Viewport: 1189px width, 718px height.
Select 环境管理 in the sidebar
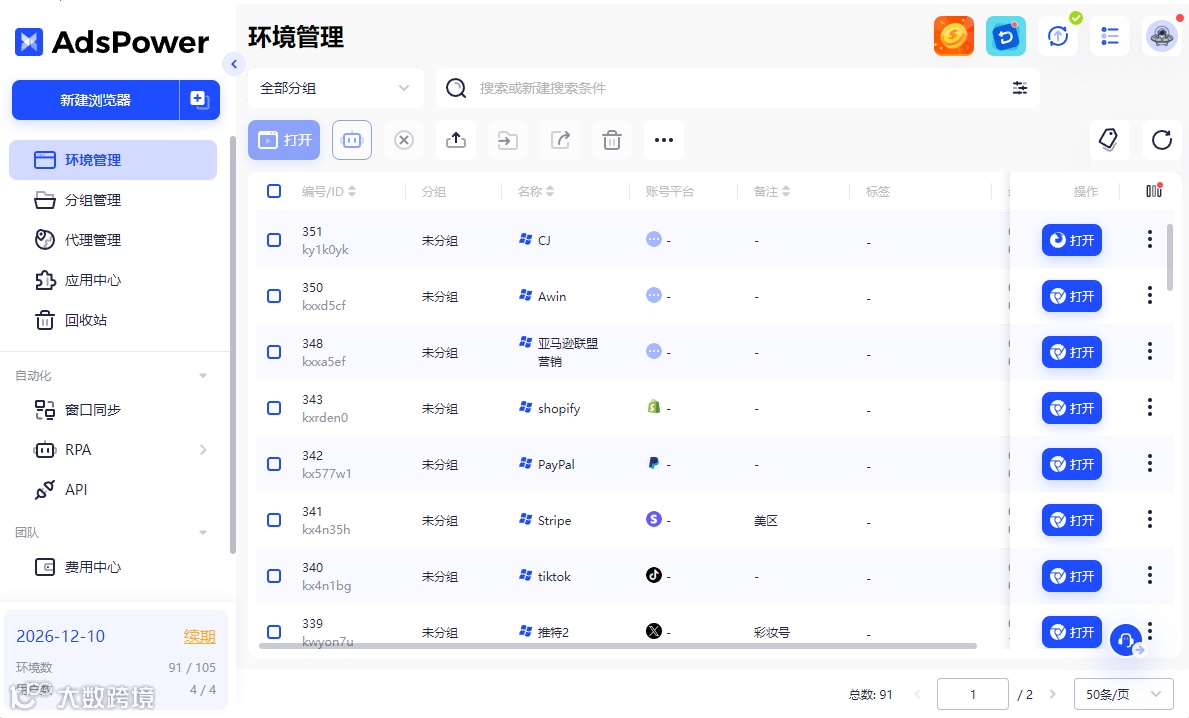[x=113, y=160]
